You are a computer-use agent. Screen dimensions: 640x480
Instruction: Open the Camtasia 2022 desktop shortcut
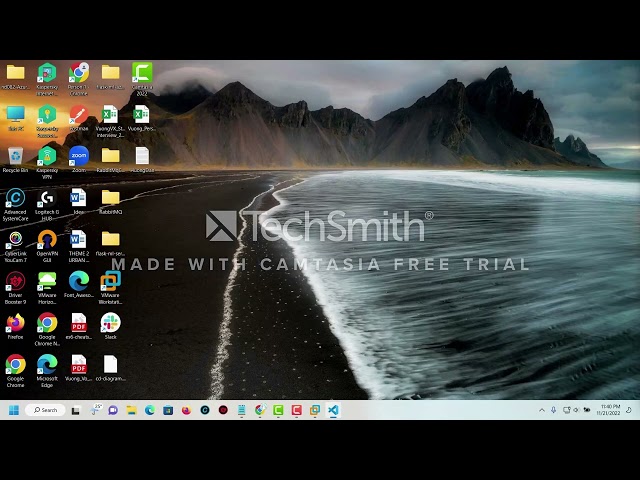point(142,73)
